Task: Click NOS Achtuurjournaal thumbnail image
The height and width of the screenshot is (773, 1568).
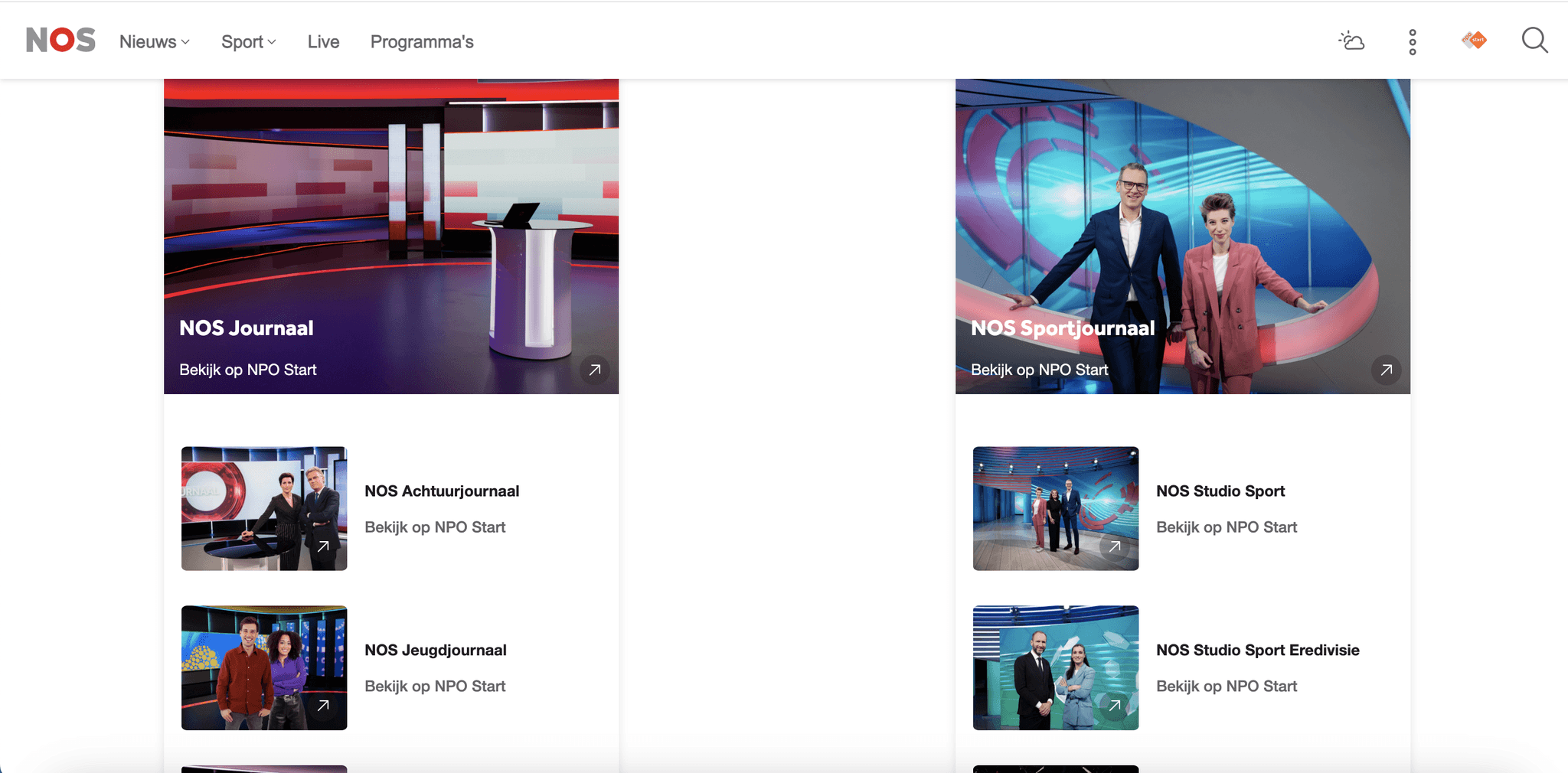Action: click(264, 509)
